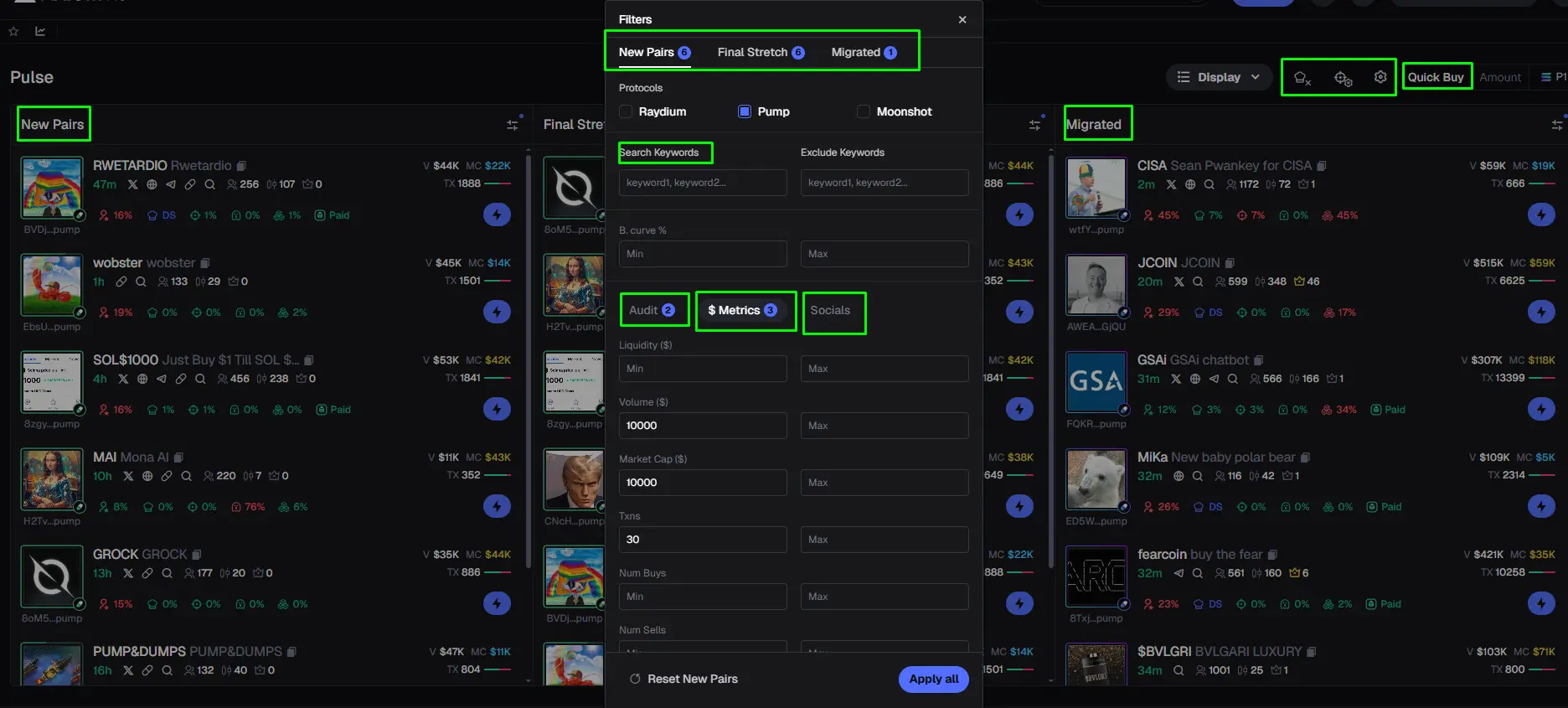The width and height of the screenshot is (1568, 708).
Task: Click Exclude Keywords input field
Action: 885,183
